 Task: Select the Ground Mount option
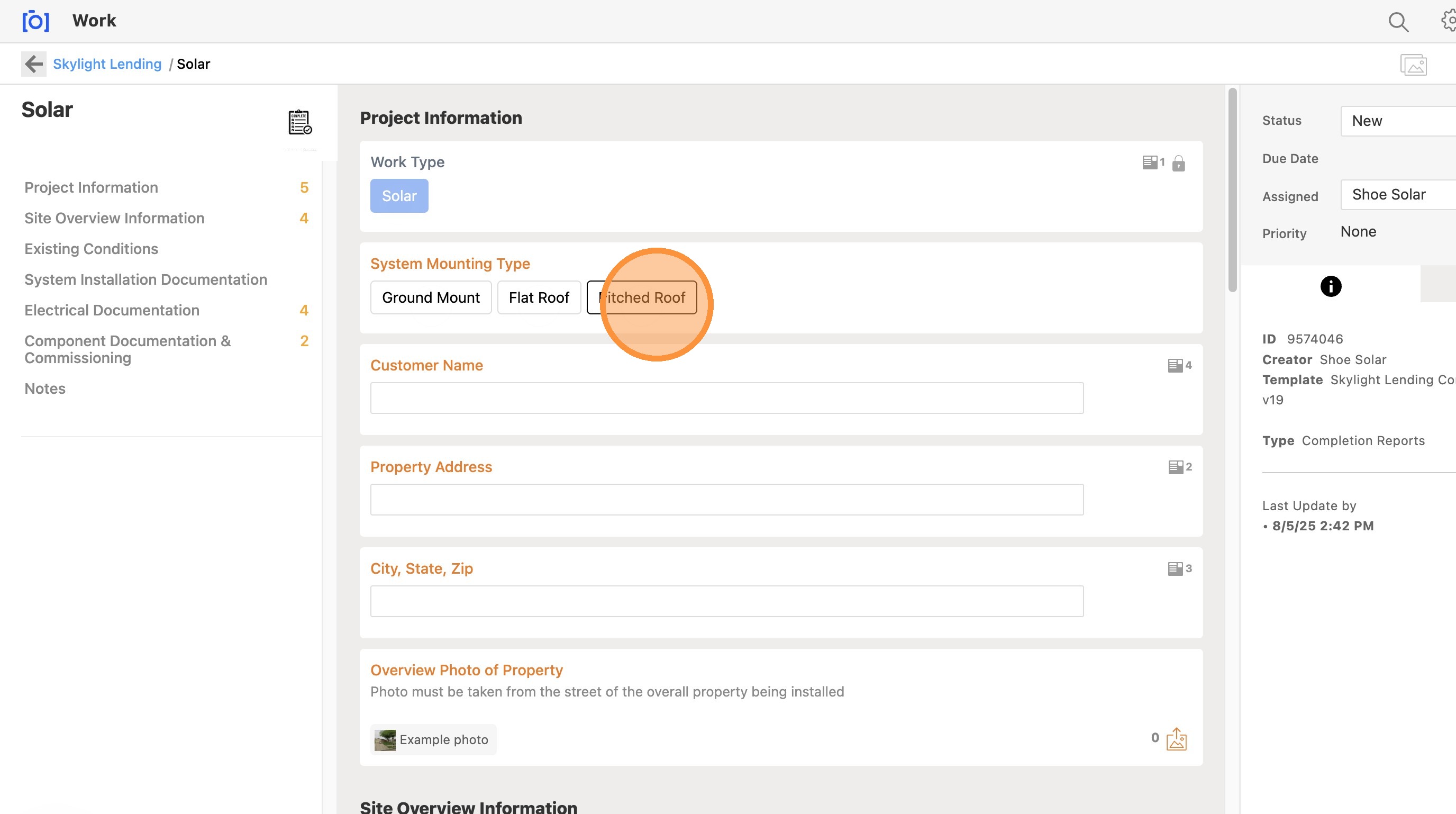pyautogui.click(x=431, y=297)
